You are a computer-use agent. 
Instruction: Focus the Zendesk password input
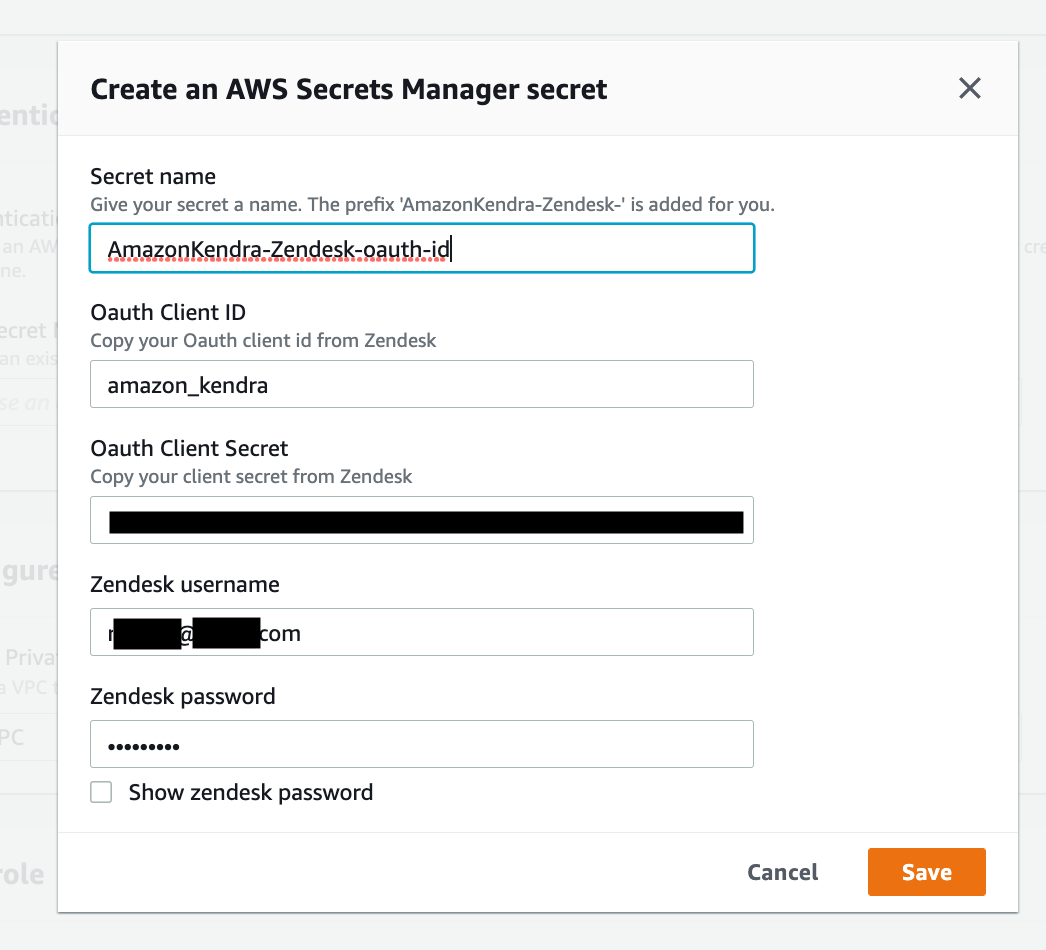pyautogui.click(x=421, y=744)
